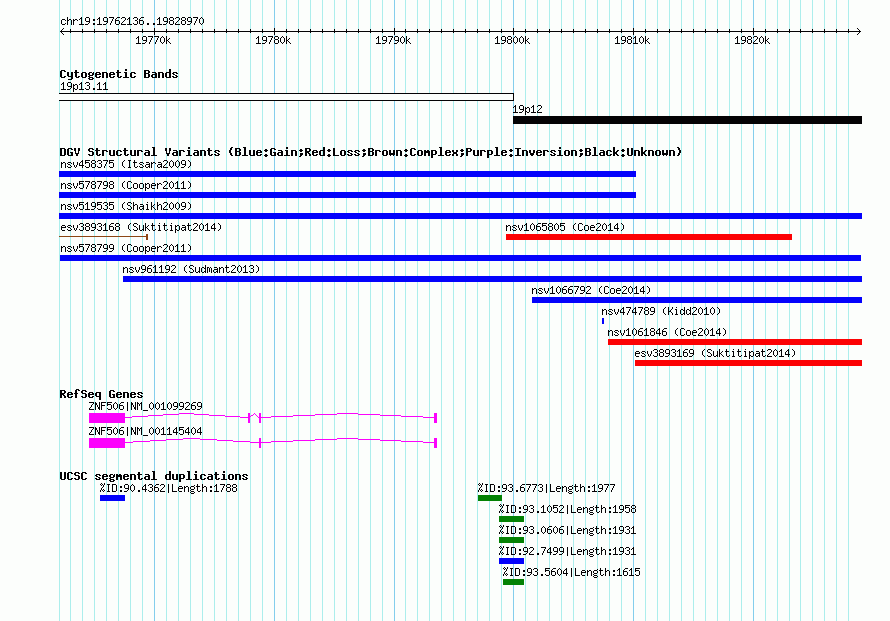Click the %ID:93.6773|Length:1977 label
This screenshot has width=890, height=621.
click(x=547, y=488)
